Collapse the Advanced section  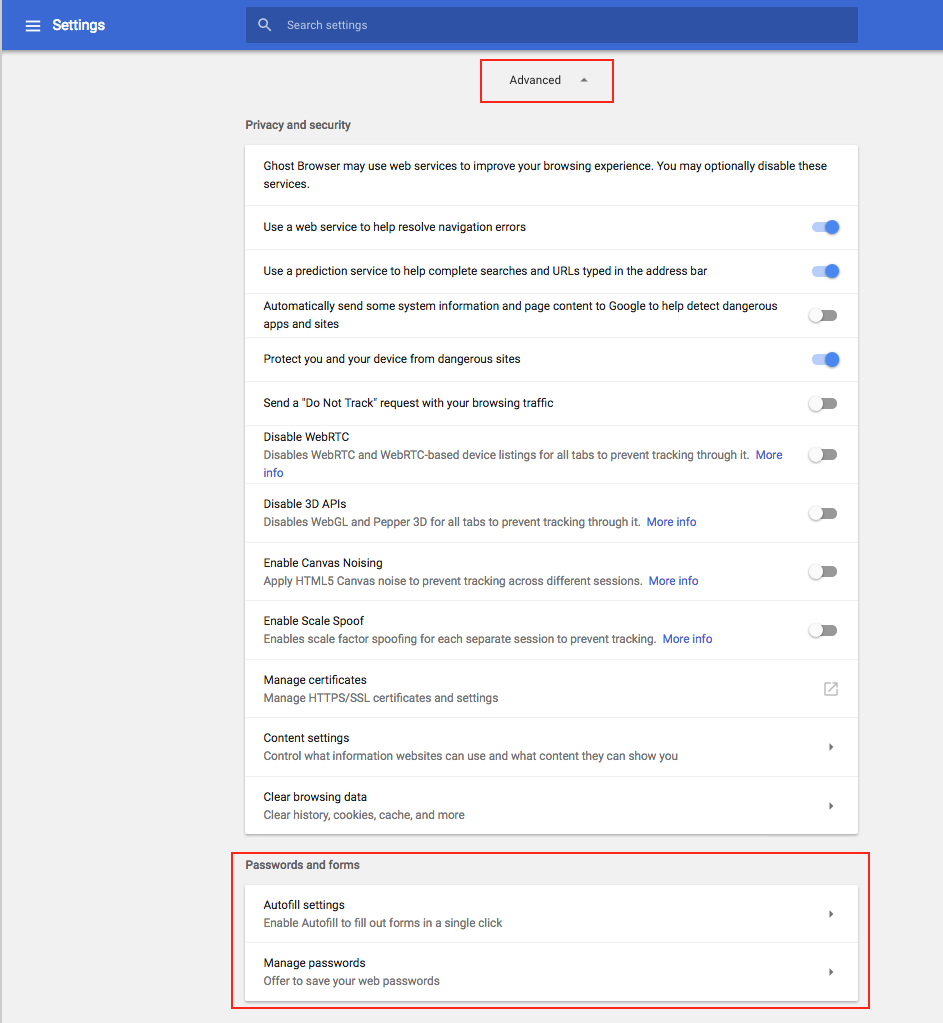coord(547,80)
